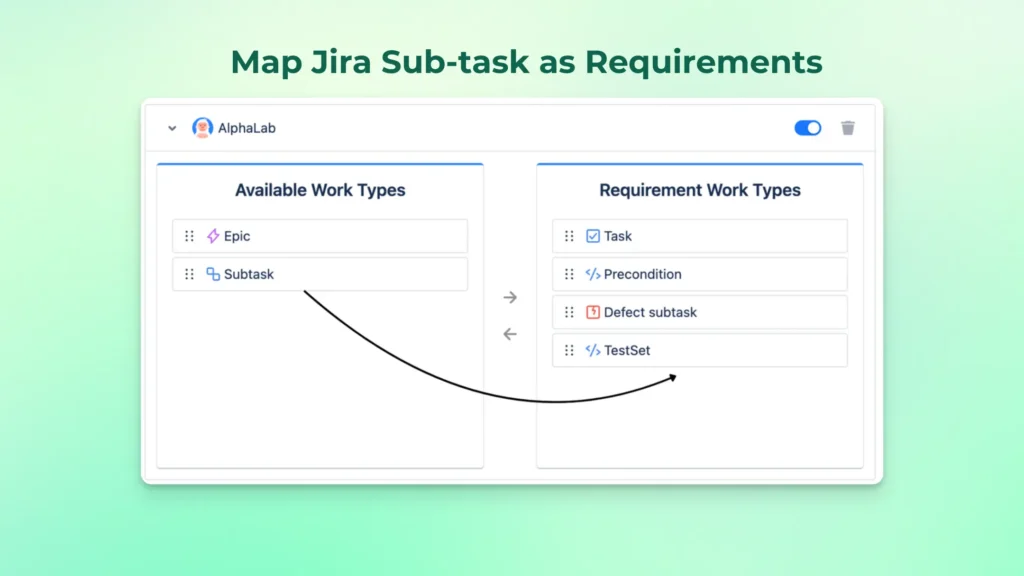Select the TestSet requirement row
The width and height of the screenshot is (1024, 576).
pyautogui.click(x=700, y=350)
